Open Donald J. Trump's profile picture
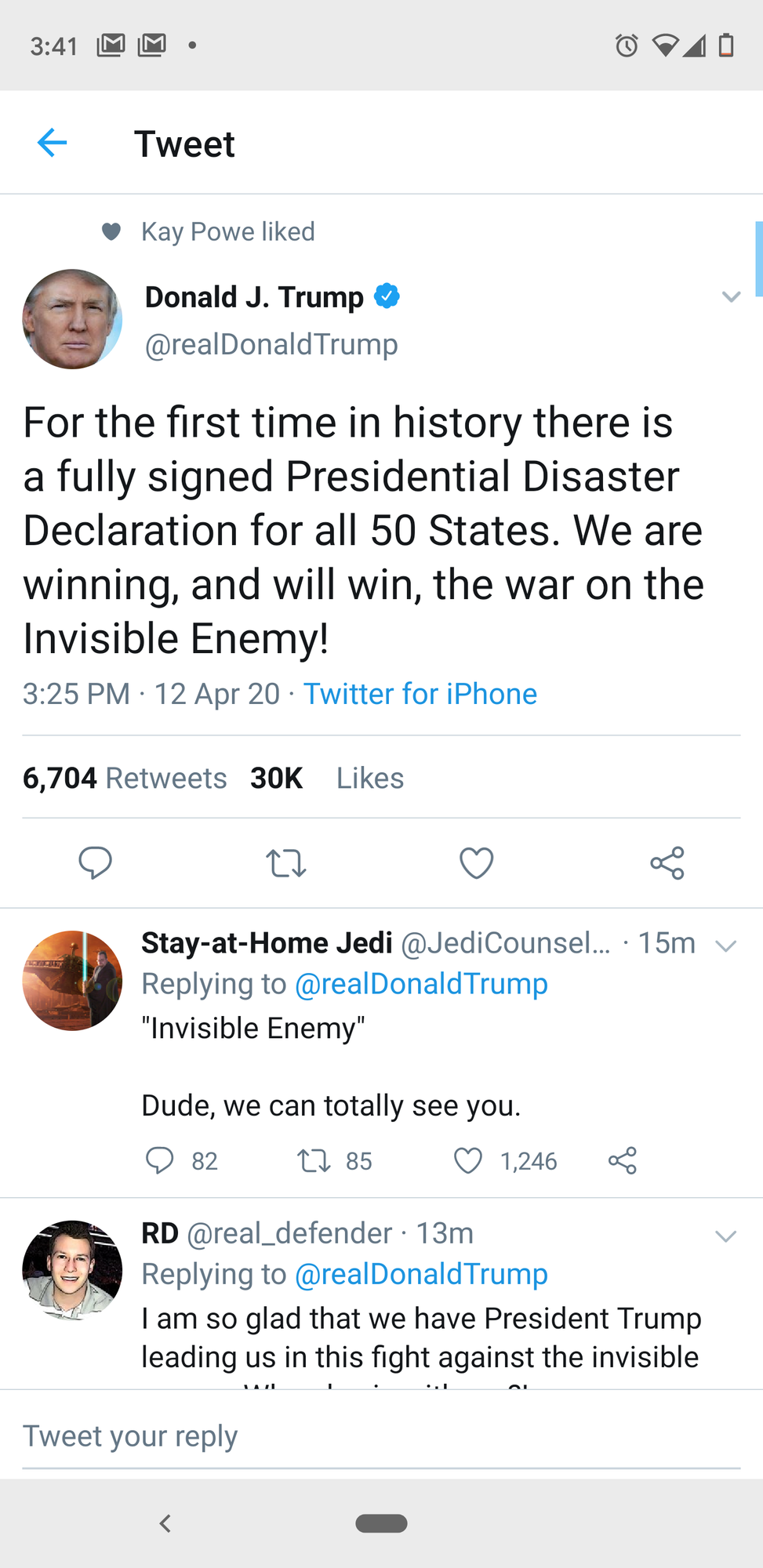The height and width of the screenshot is (1568, 763). click(x=72, y=319)
